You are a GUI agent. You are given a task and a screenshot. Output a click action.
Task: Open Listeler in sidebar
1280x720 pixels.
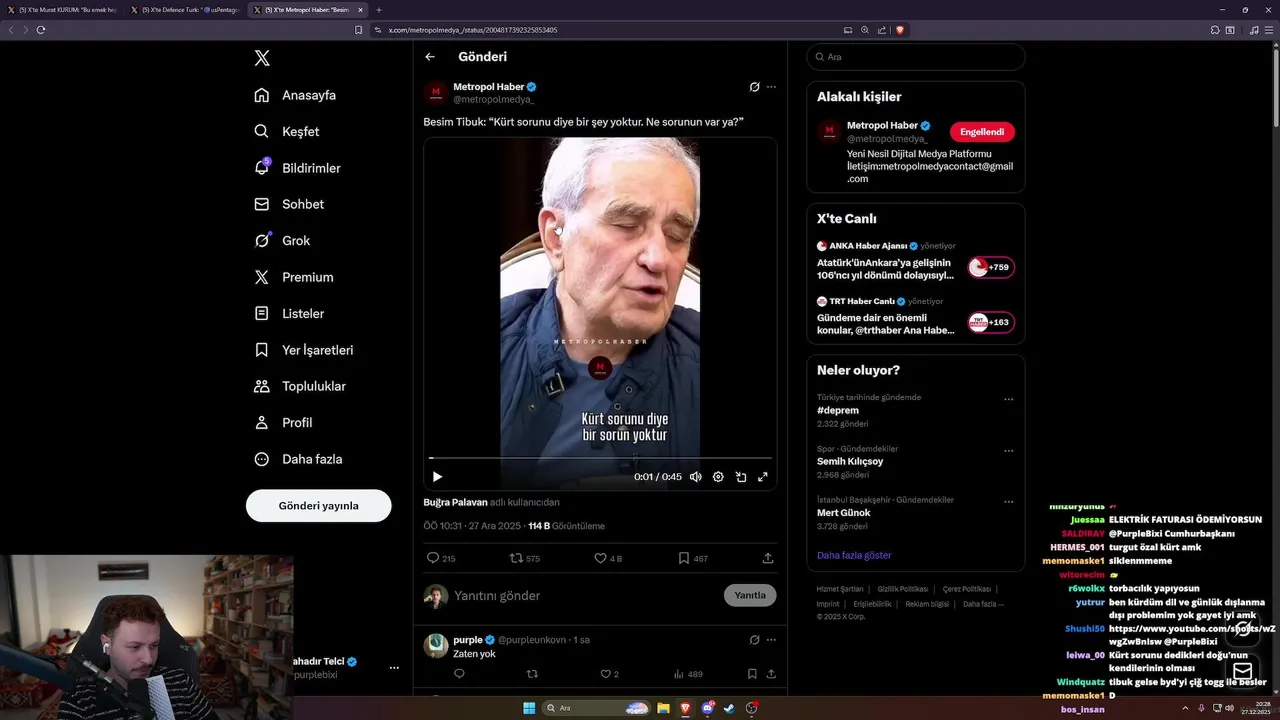[289, 313]
